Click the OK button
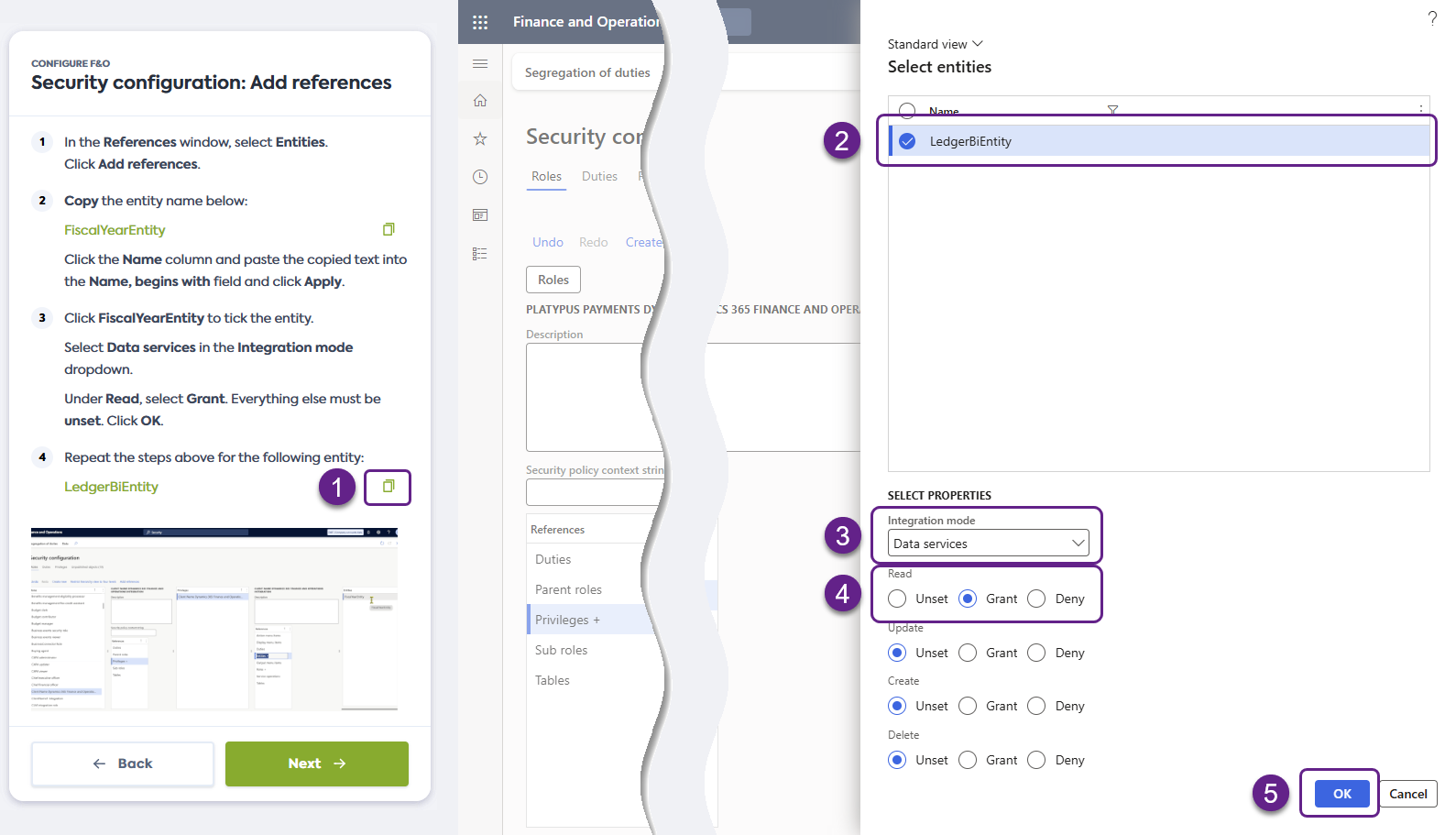 click(x=1341, y=794)
